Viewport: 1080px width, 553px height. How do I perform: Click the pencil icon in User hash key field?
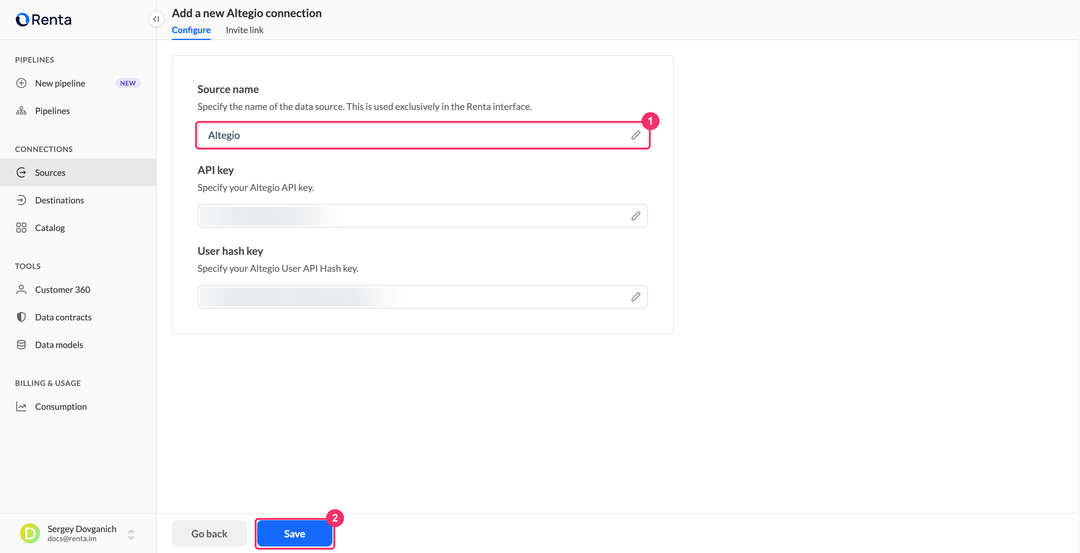point(636,297)
